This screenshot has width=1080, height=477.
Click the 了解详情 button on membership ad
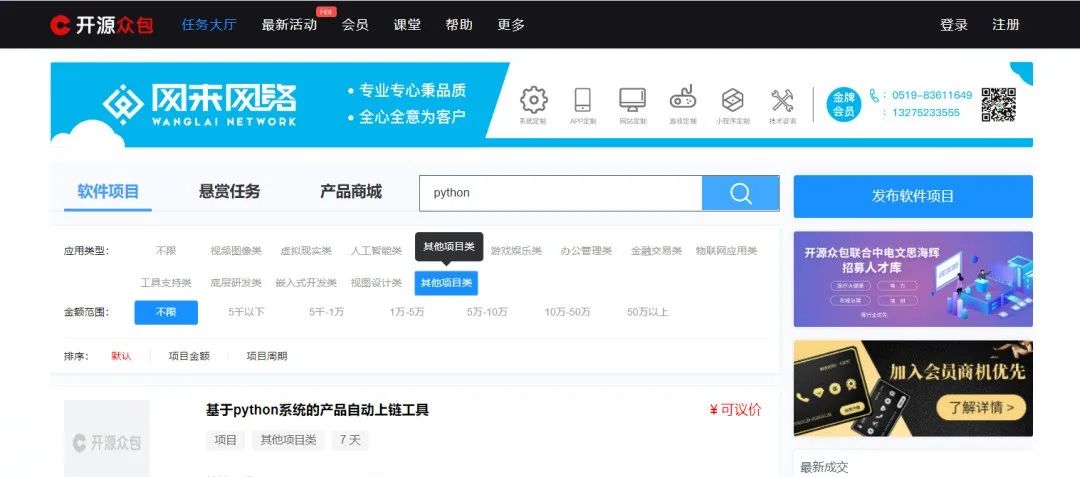coord(982,407)
